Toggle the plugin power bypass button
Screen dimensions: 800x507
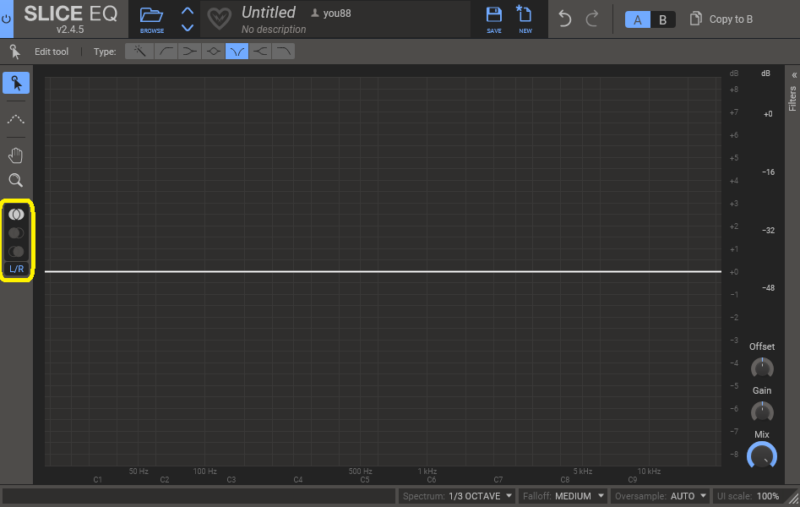8,19
